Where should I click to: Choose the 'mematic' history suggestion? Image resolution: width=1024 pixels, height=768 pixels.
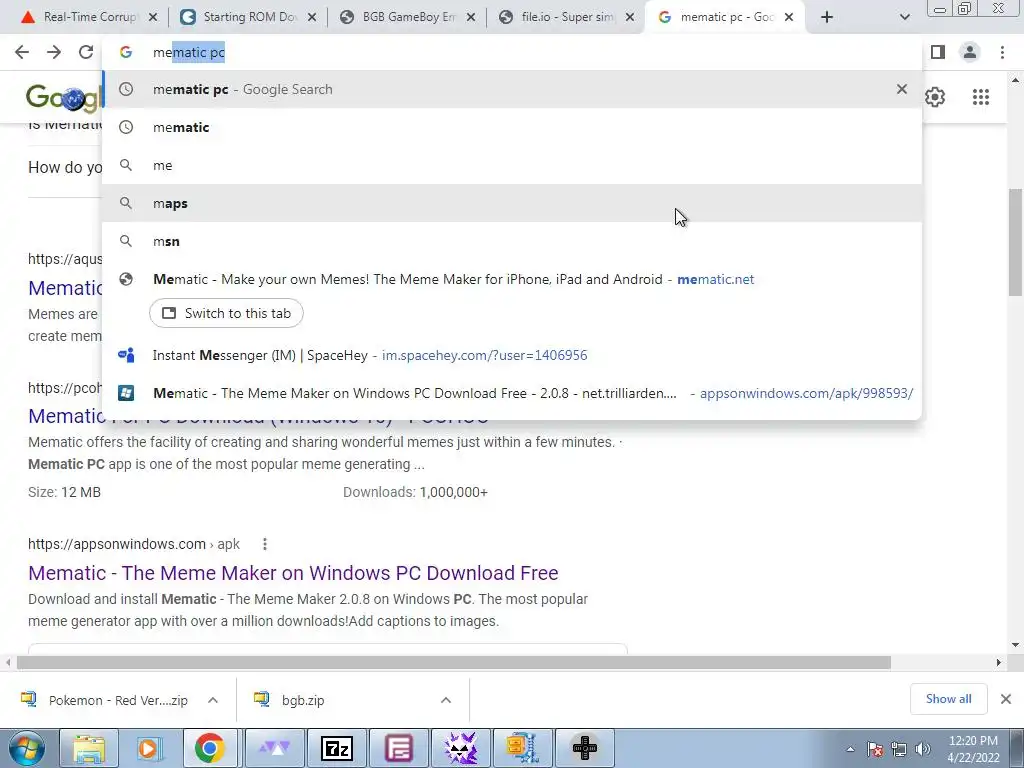(512, 127)
